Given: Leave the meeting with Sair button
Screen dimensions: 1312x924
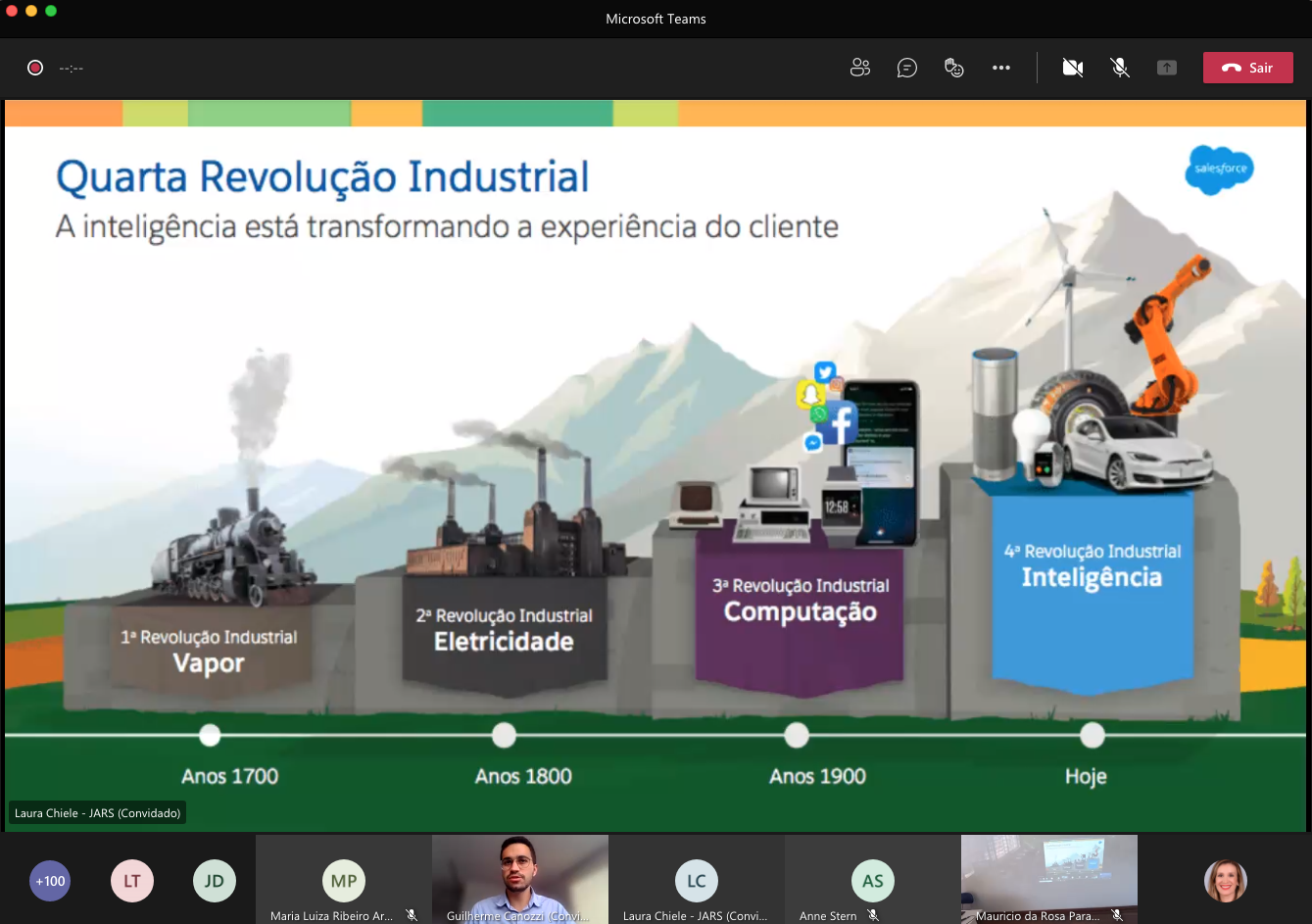Looking at the screenshot, I should 1247,68.
